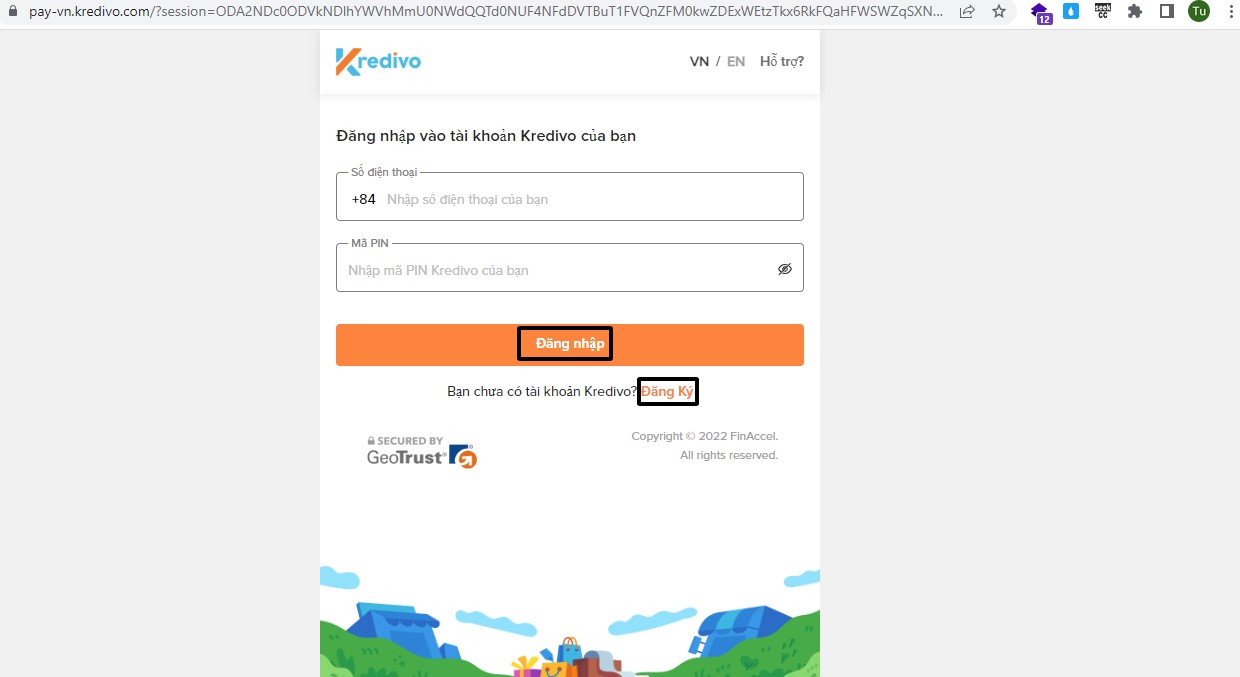
Task: Open Chrome three-dot menu
Action: coord(1230,12)
